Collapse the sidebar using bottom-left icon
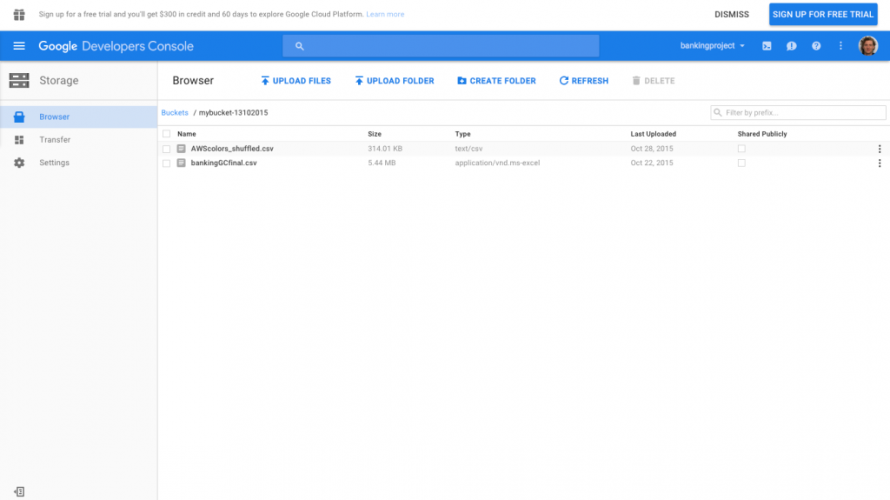The width and height of the screenshot is (890, 500). 19,491
